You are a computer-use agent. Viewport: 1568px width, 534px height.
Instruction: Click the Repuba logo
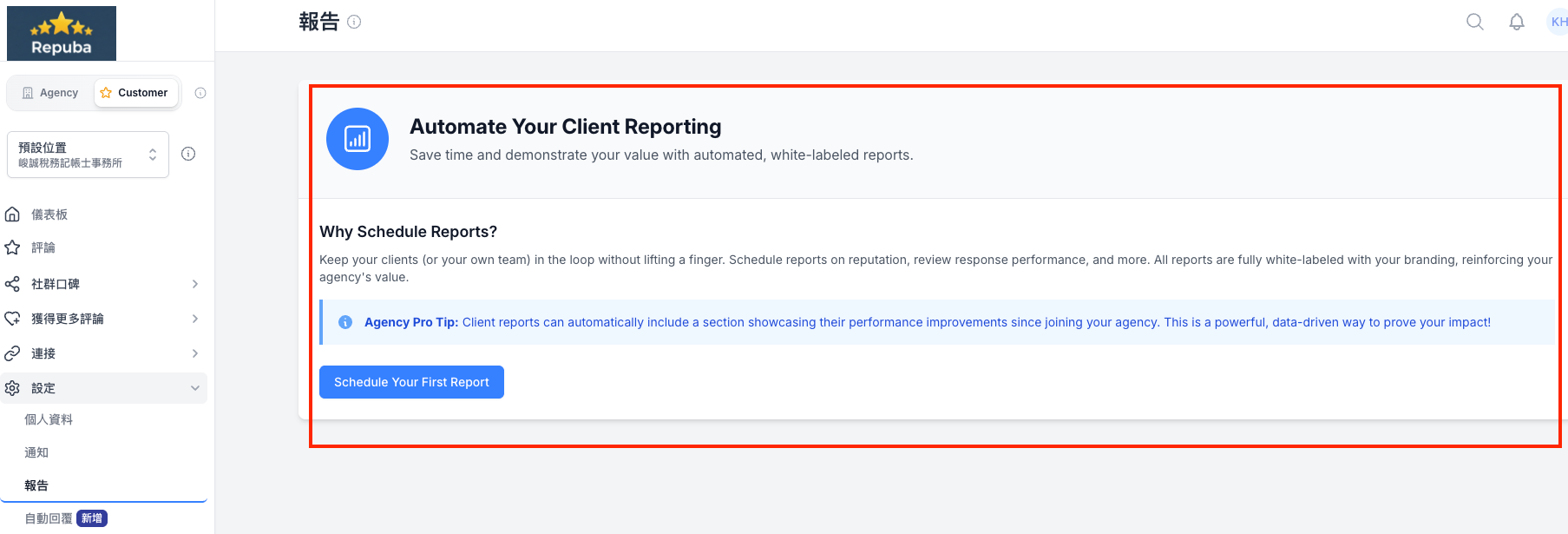pyautogui.click(x=62, y=33)
